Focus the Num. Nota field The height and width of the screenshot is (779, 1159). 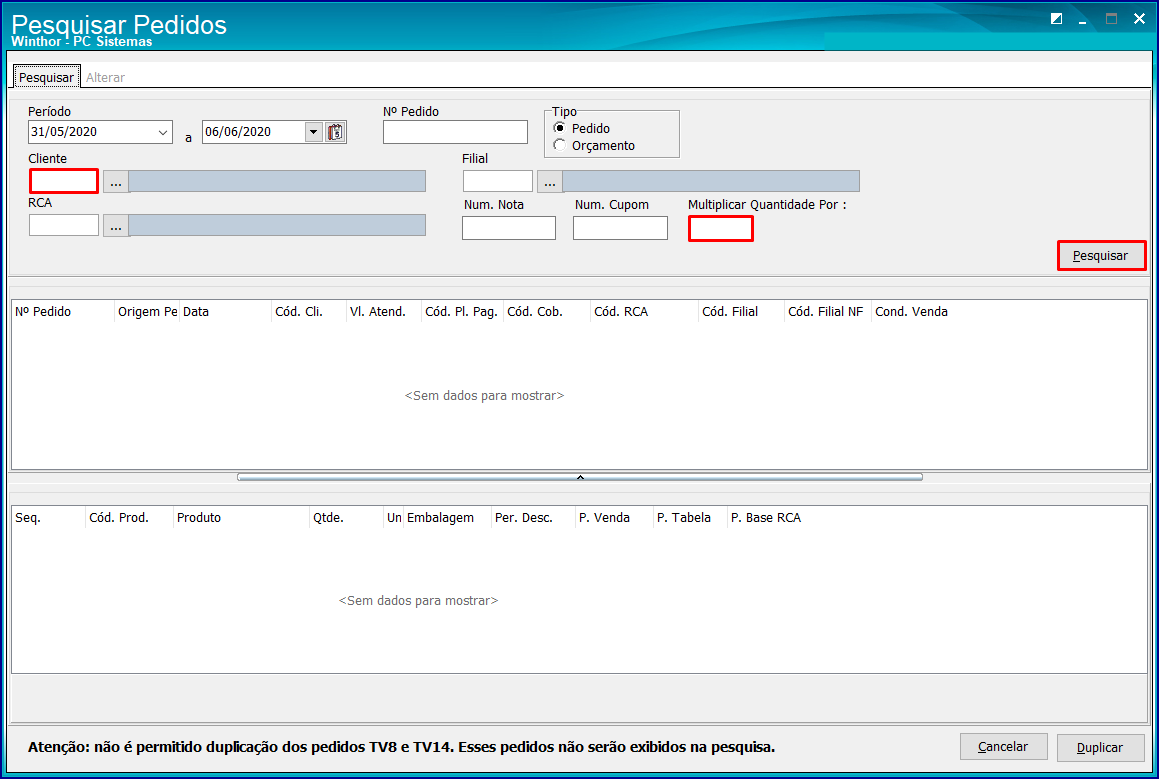509,228
